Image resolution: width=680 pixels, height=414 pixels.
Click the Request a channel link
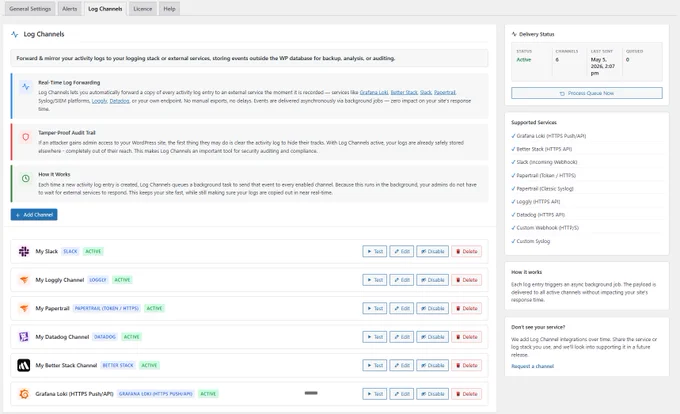(x=533, y=366)
